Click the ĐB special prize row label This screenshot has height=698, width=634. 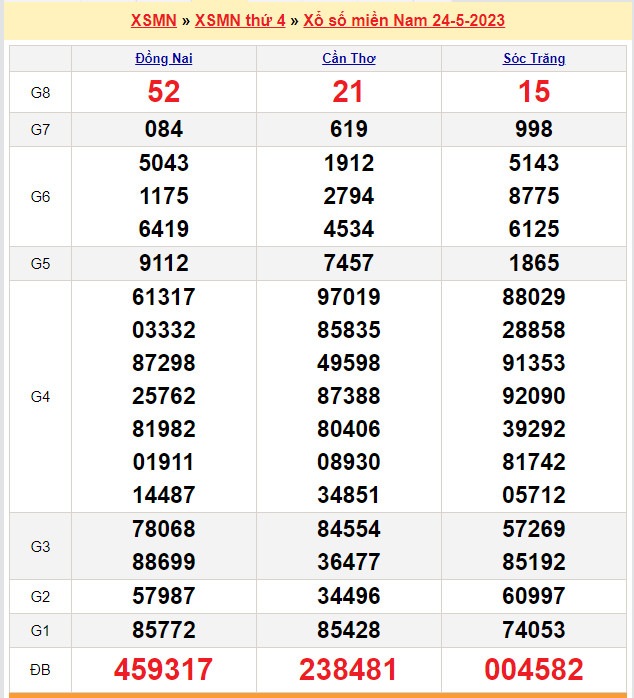40,669
